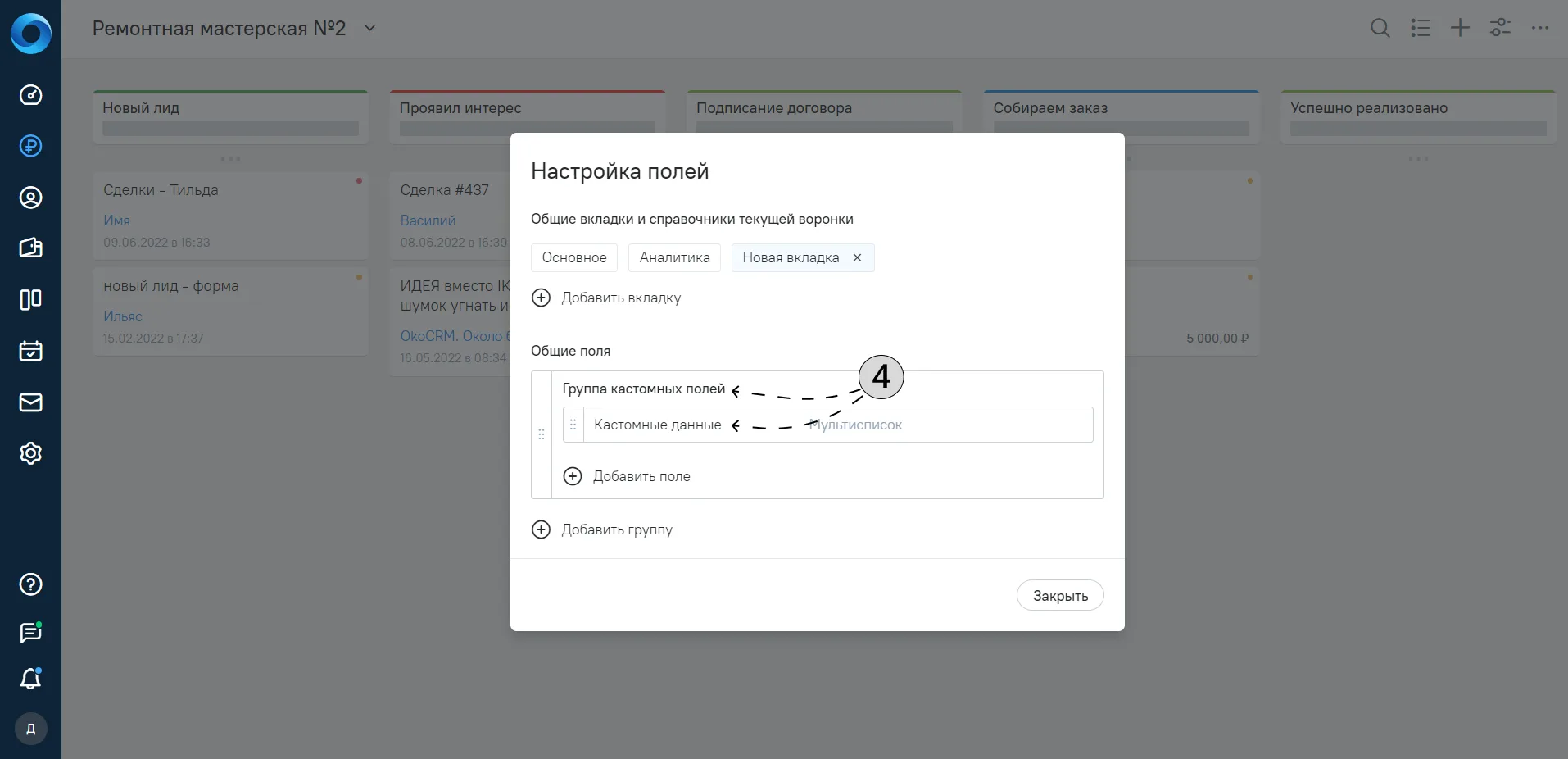Click Добавить группу
The height and width of the screenshot is (759, 1568).
tap(602, 529)
